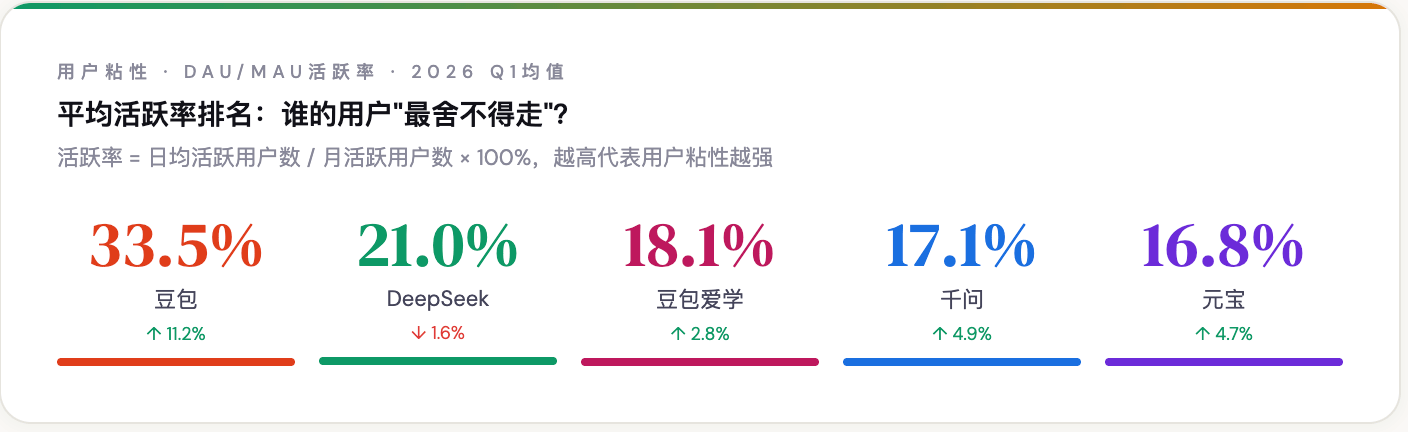Select the 33.5% activity rate figure
The height and width of the screenshot is (432, 1408).
coord(176,246)
